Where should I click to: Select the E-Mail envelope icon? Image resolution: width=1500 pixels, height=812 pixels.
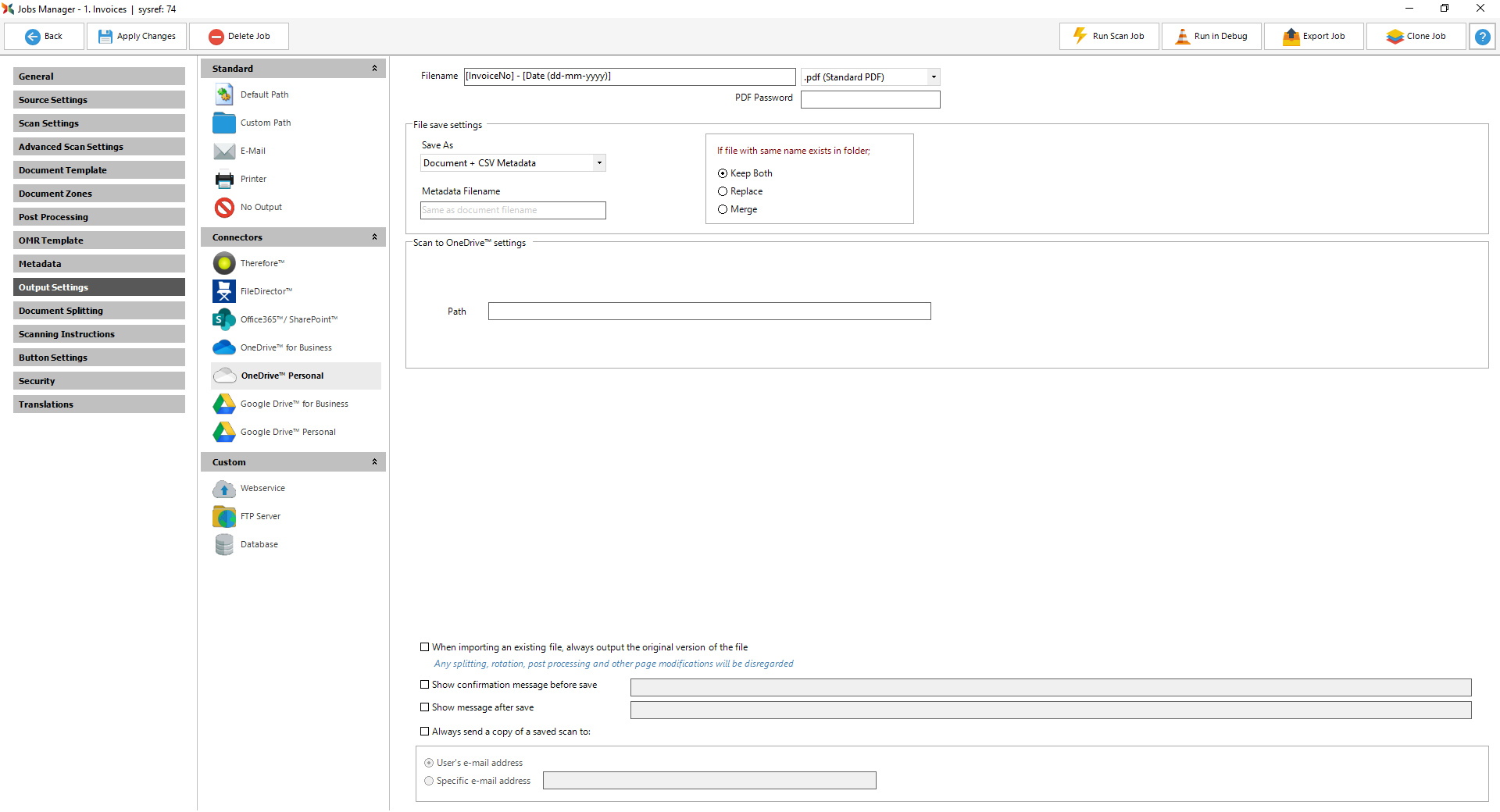(224, 151)
